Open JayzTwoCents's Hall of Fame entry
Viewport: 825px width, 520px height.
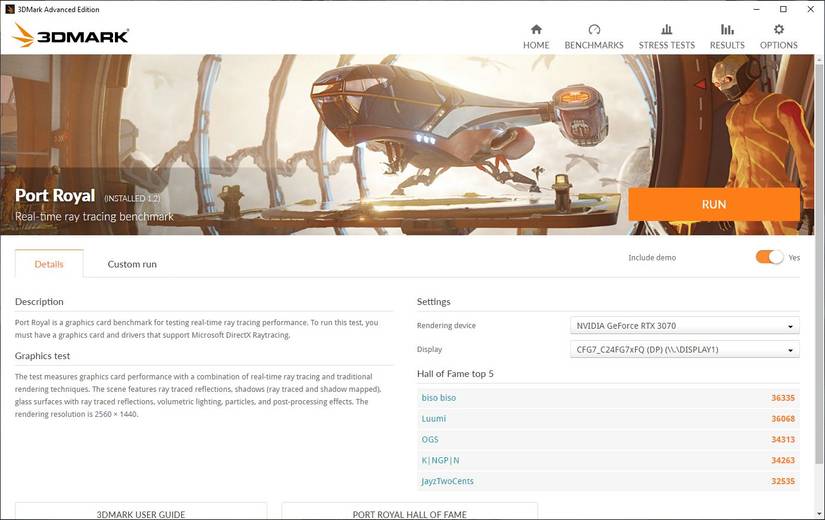447,481
